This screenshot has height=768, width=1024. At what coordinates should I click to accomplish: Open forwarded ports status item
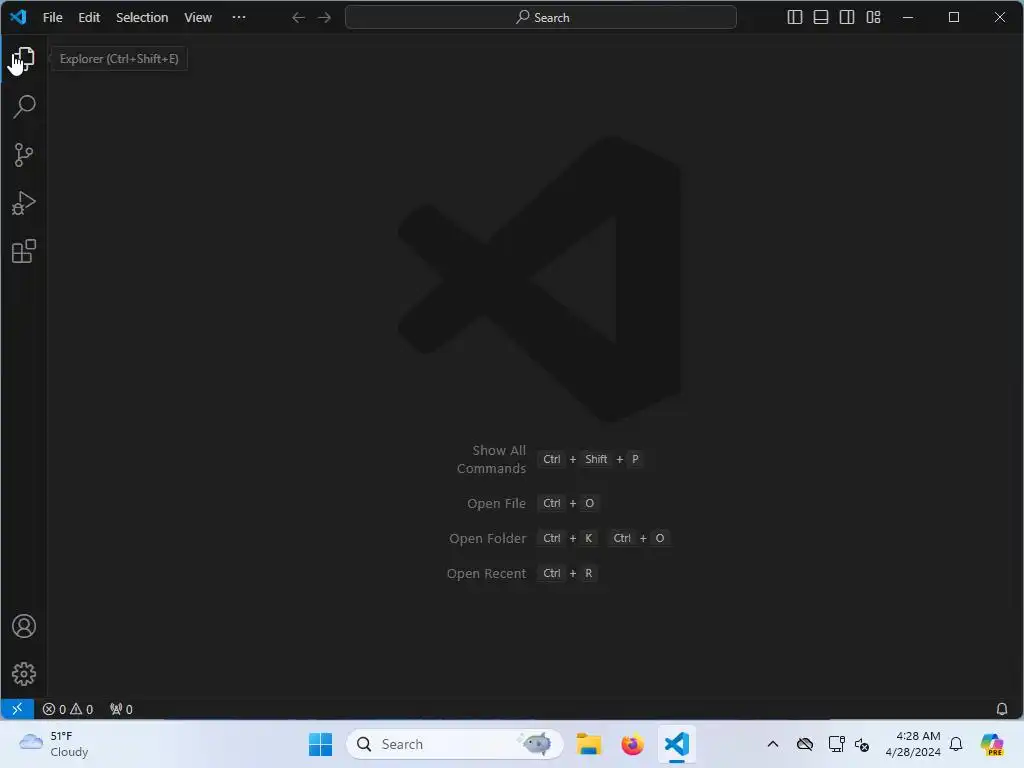(121, 709)
